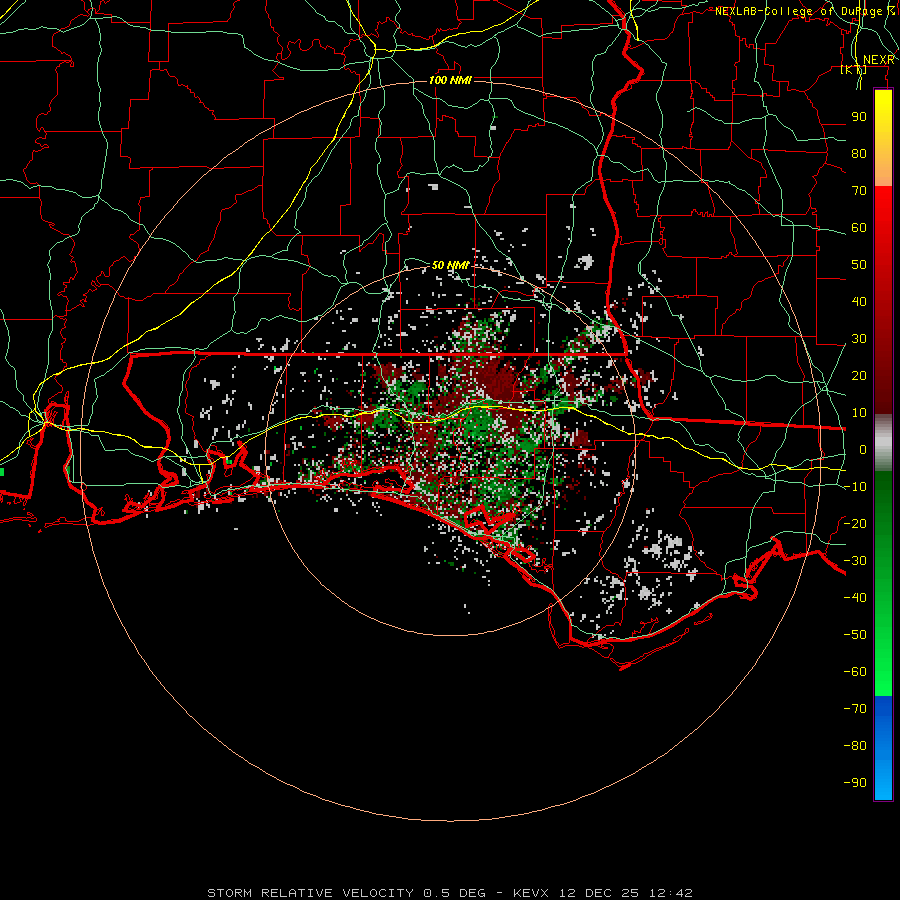Image resolution: width=900 pixels, height=900 pixels.
Task: Click the 30 value on the velocity scale
Action: (x=859, y=339)
